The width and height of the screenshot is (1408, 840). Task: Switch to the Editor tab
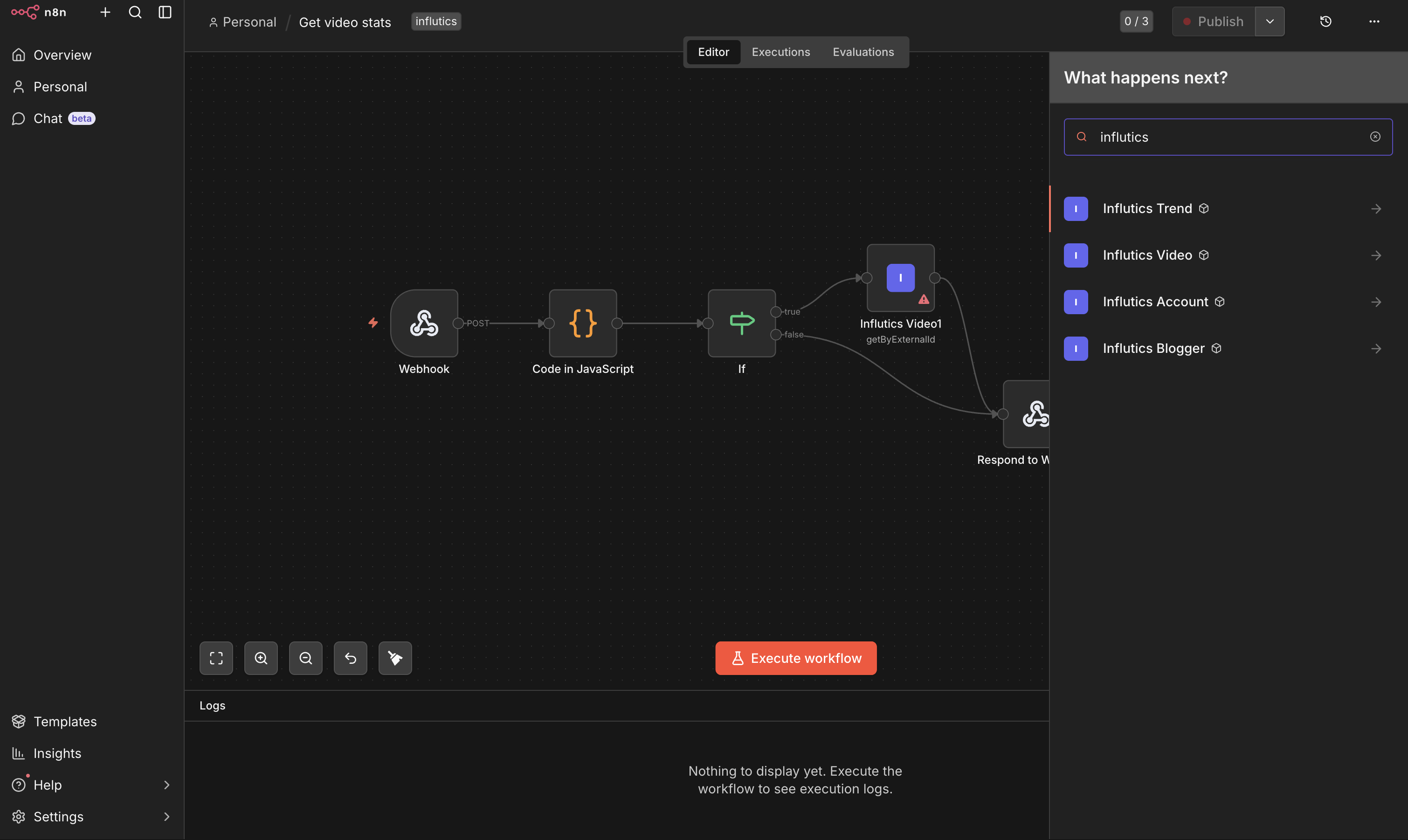[x=713, y=52]
